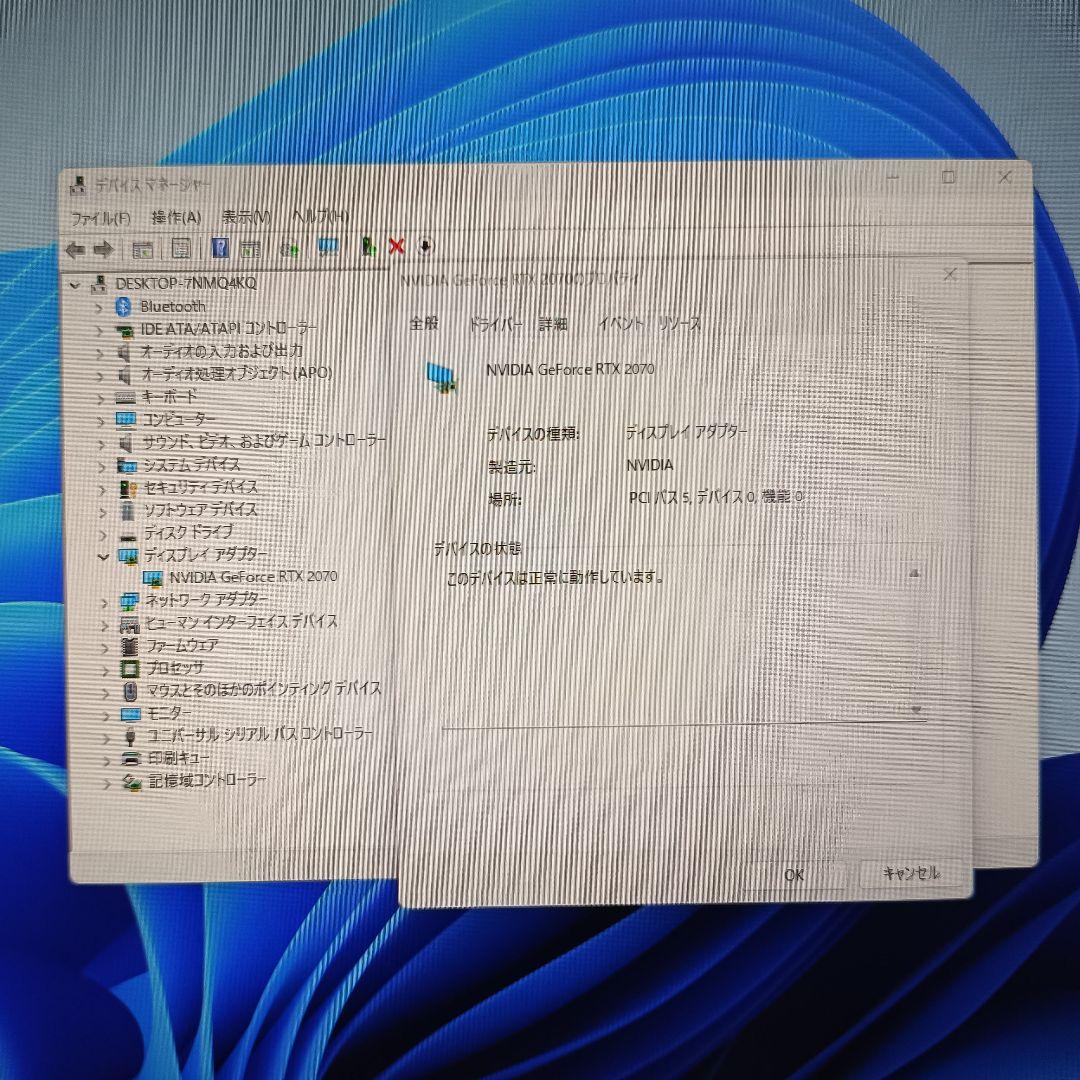
Task: Select the Bluetooth icon in the device tree
Action: click(123, 307)
